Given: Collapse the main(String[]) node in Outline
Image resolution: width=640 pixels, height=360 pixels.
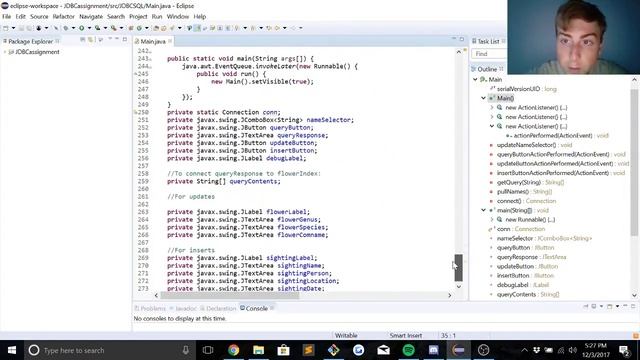Looking at the screenshot, I should 484,210.
